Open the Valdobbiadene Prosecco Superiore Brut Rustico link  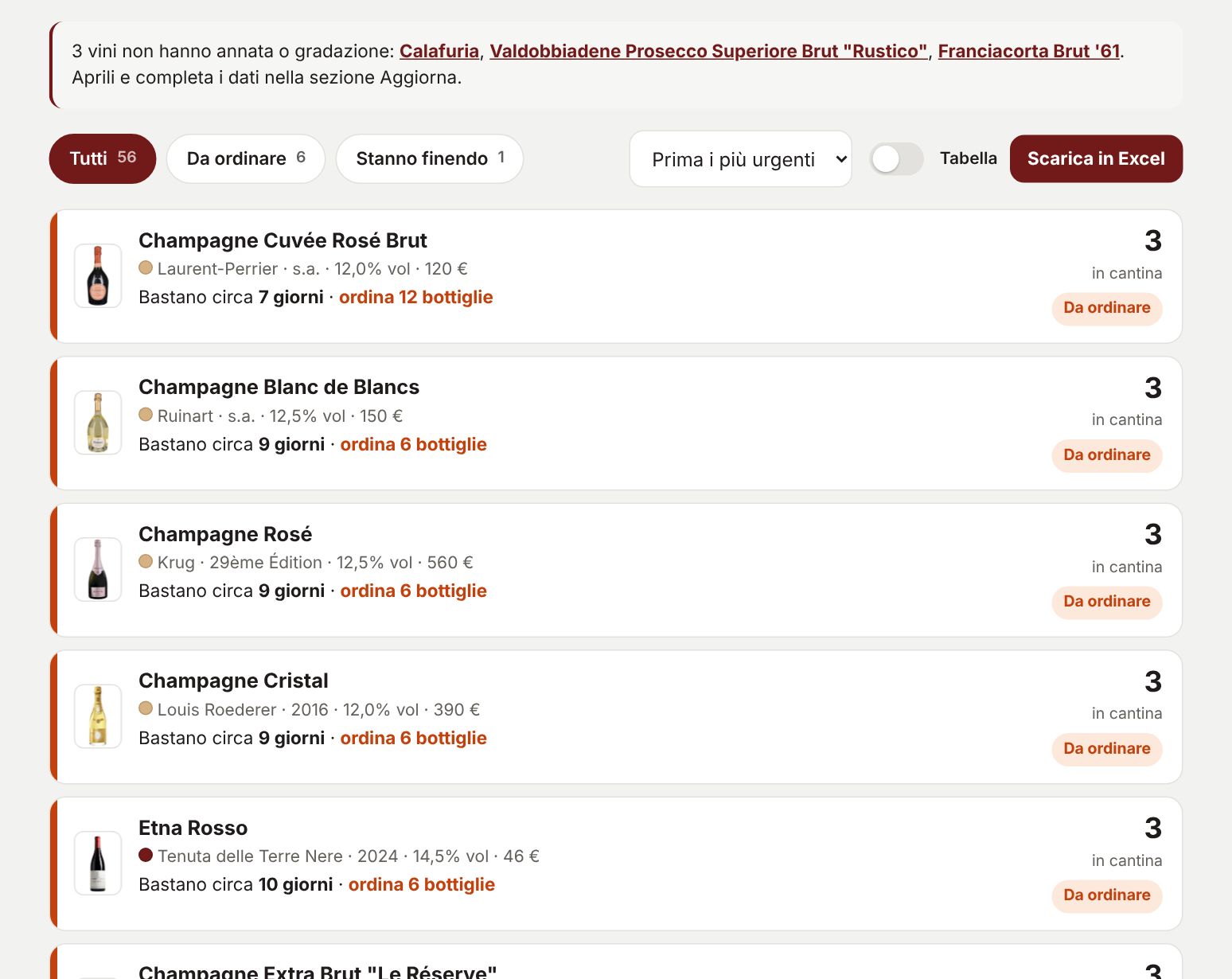(708, 51)
